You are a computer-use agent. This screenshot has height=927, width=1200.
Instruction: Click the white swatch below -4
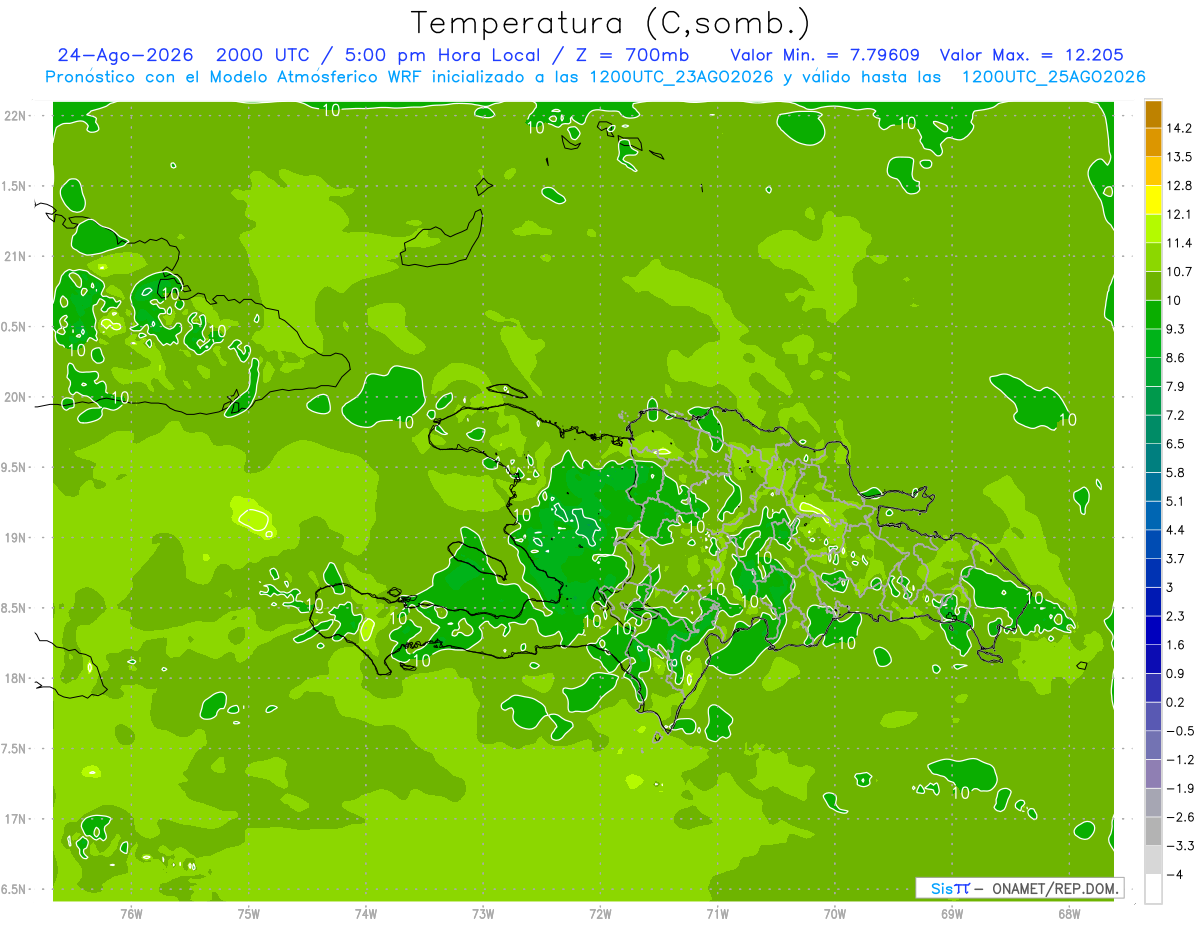1153,889
